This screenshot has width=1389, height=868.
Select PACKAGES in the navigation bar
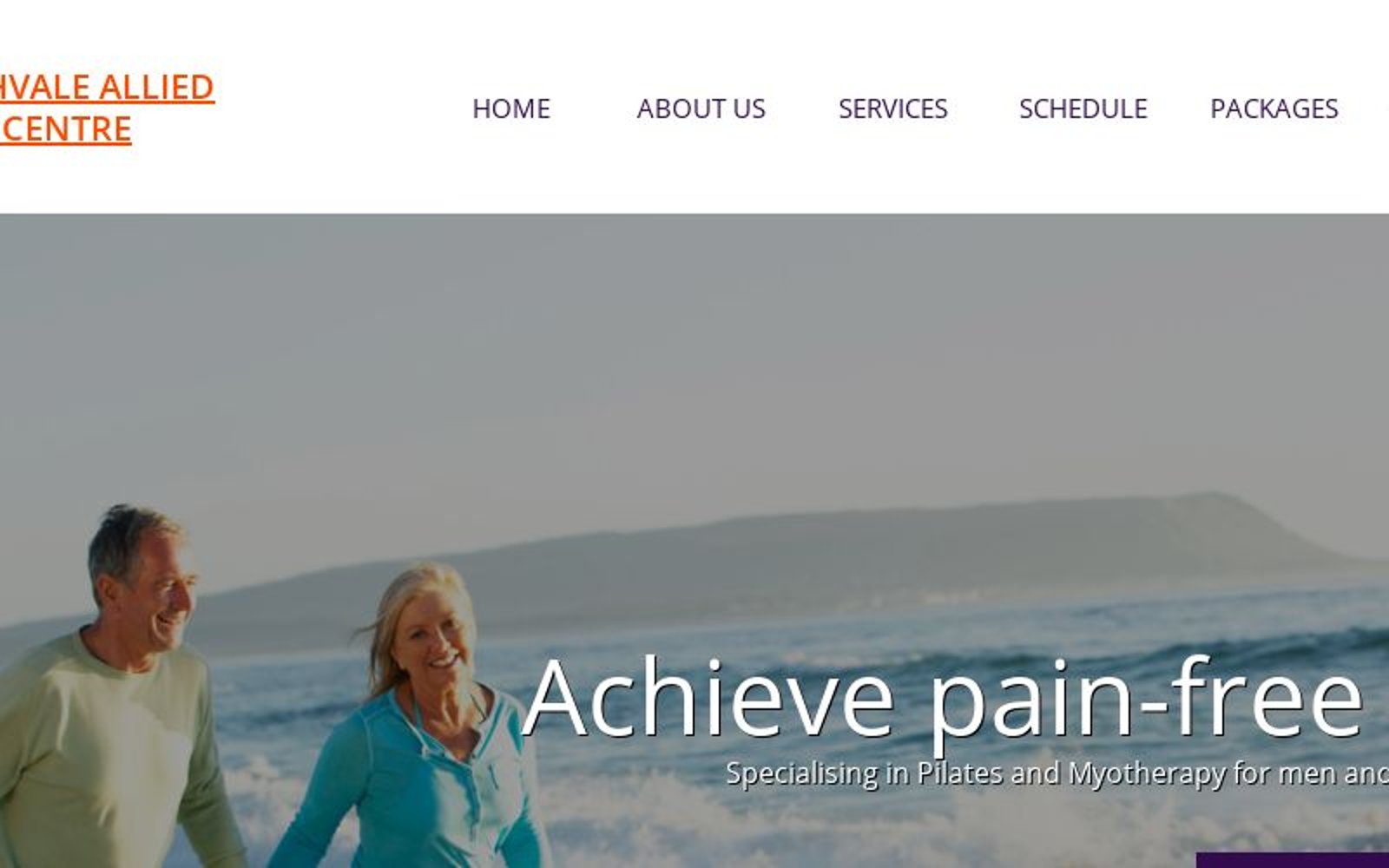pos(1274,108)
